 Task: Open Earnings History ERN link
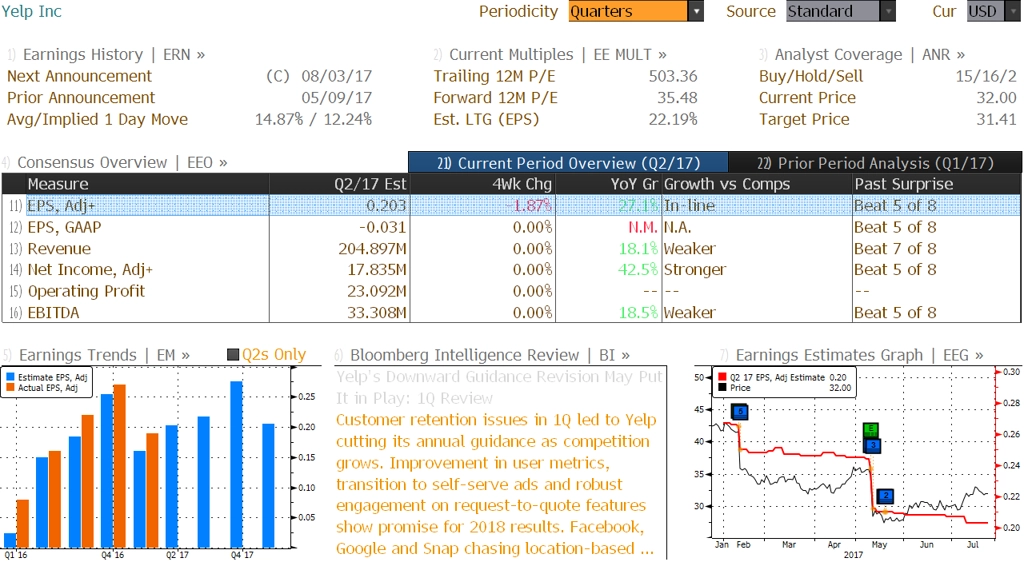click(x=106, y=55)
